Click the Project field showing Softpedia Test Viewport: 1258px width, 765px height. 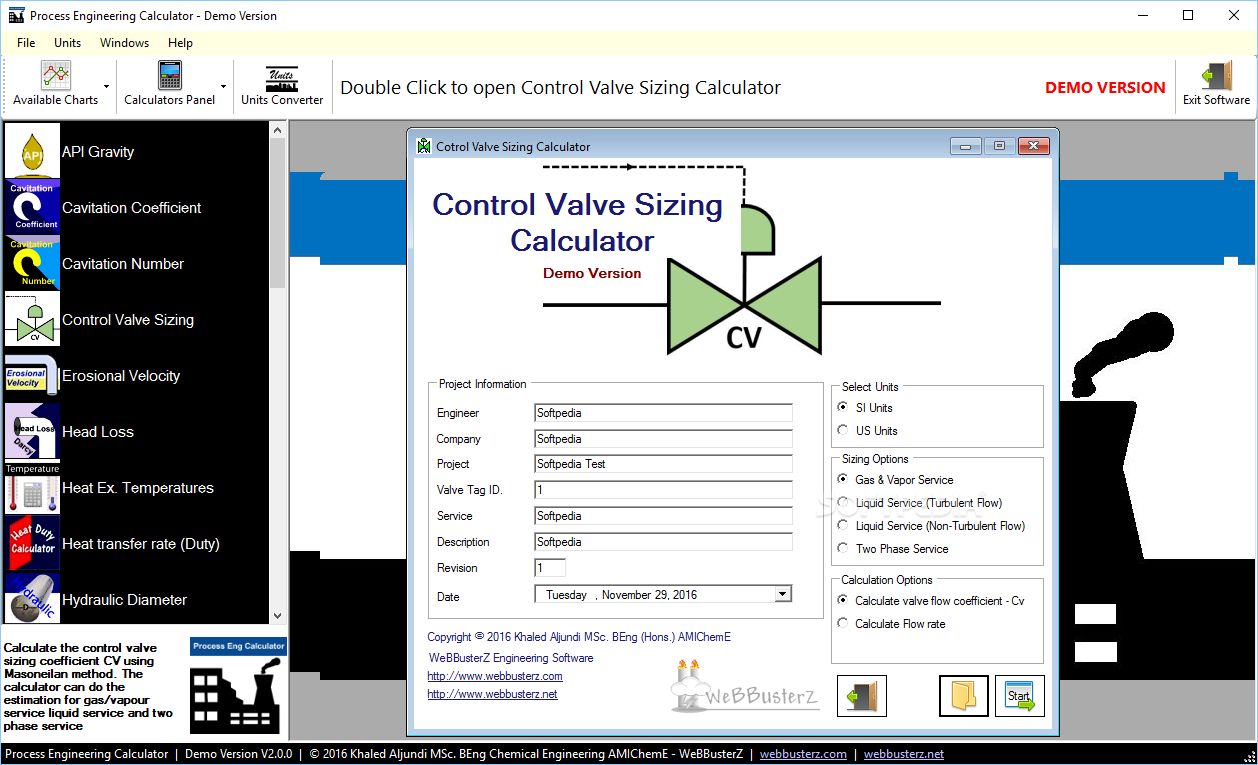(663, 464)
